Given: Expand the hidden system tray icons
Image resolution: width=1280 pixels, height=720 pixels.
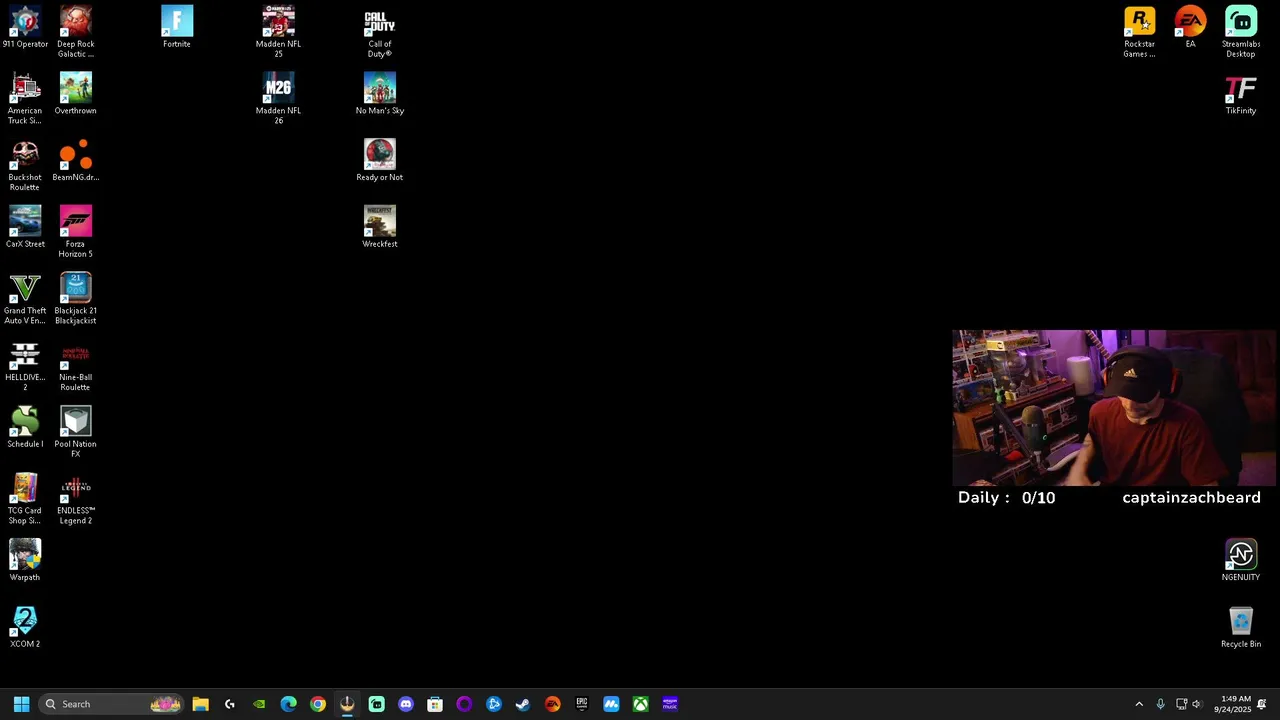Looking at the screenshot, I should (x=1139, y=704).
